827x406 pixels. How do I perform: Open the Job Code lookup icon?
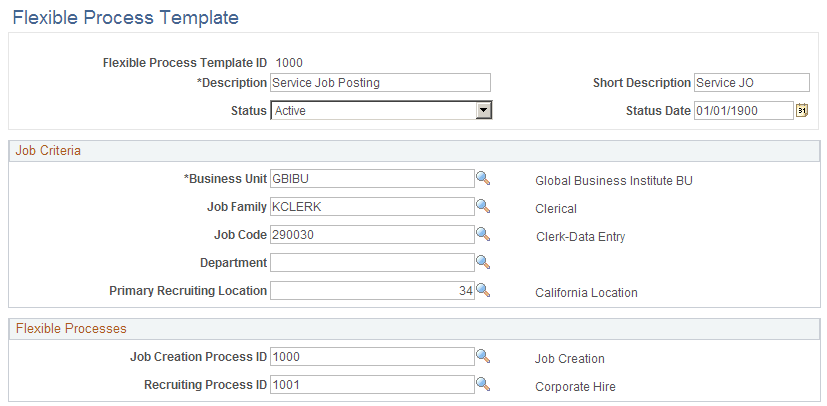pos(483,234)
